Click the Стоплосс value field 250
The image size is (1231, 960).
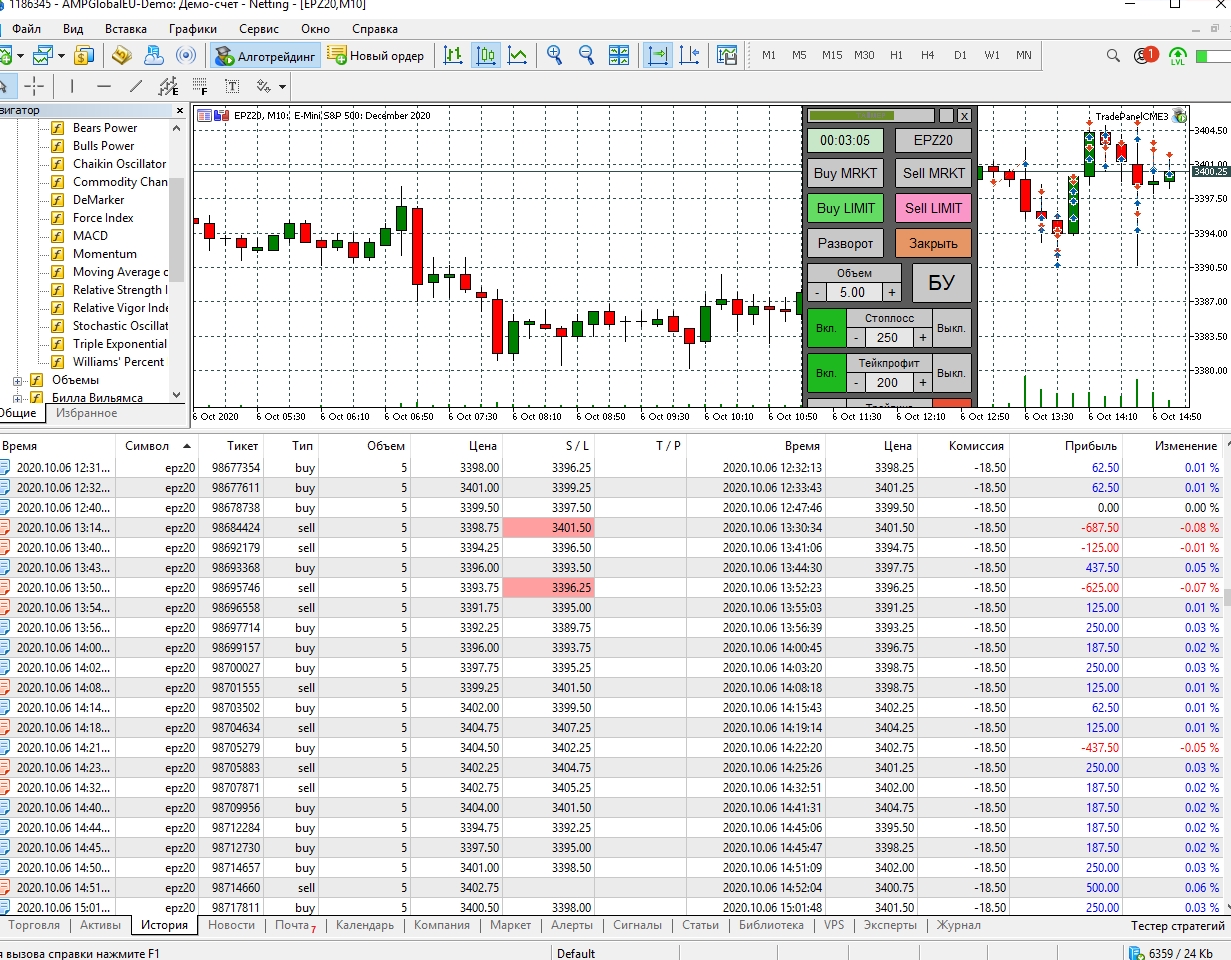pos(889,338)
